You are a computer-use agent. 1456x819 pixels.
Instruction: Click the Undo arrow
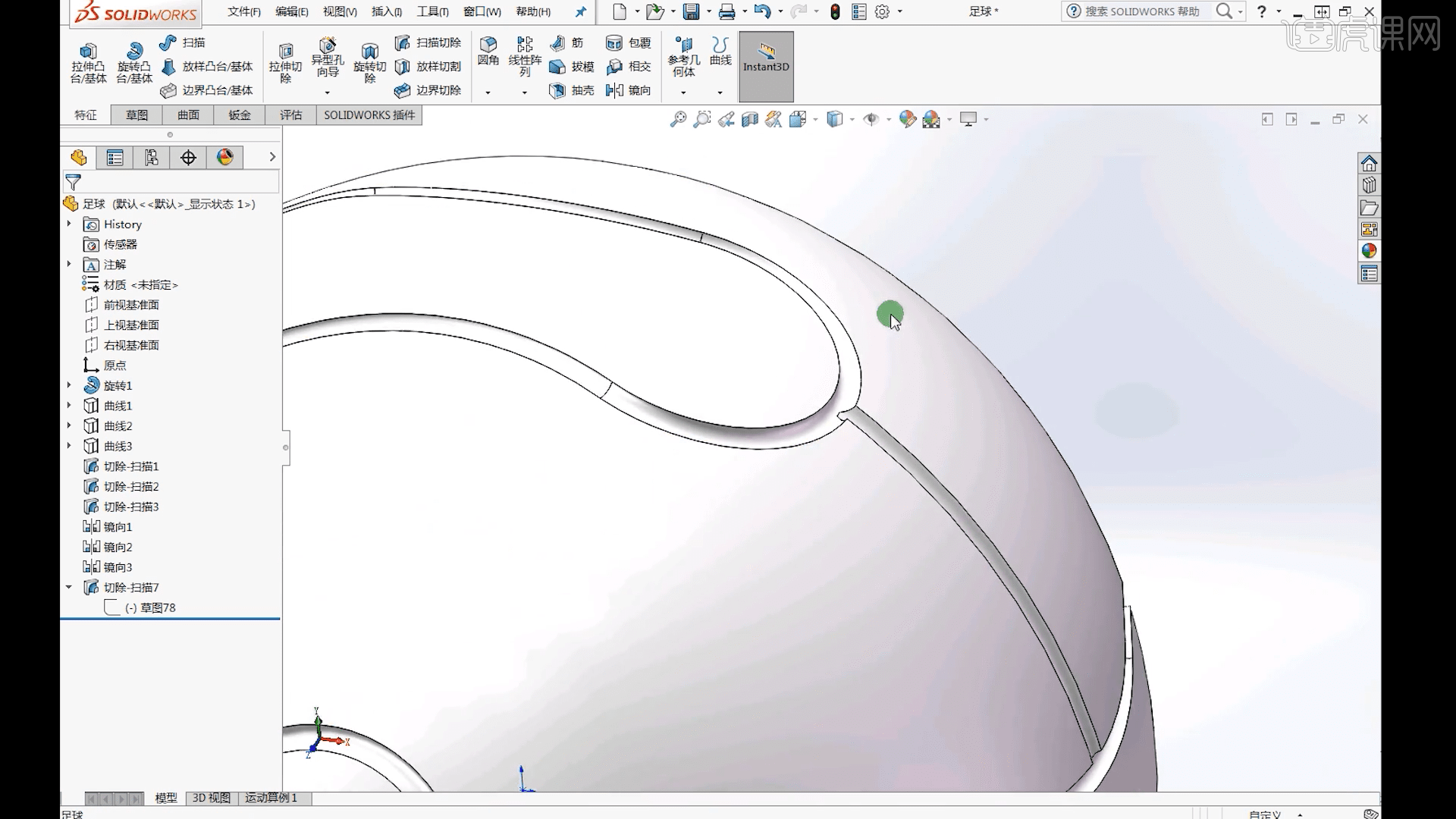tap(762, 11)
